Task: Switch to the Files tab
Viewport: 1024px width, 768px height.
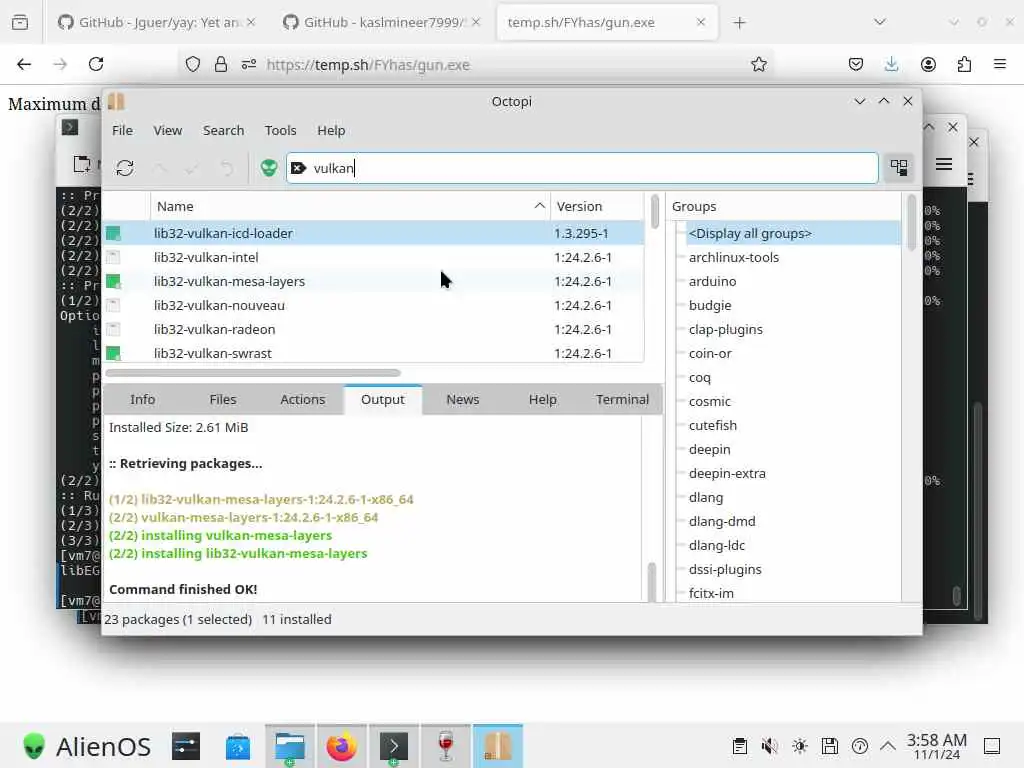Action: point(223,400)
